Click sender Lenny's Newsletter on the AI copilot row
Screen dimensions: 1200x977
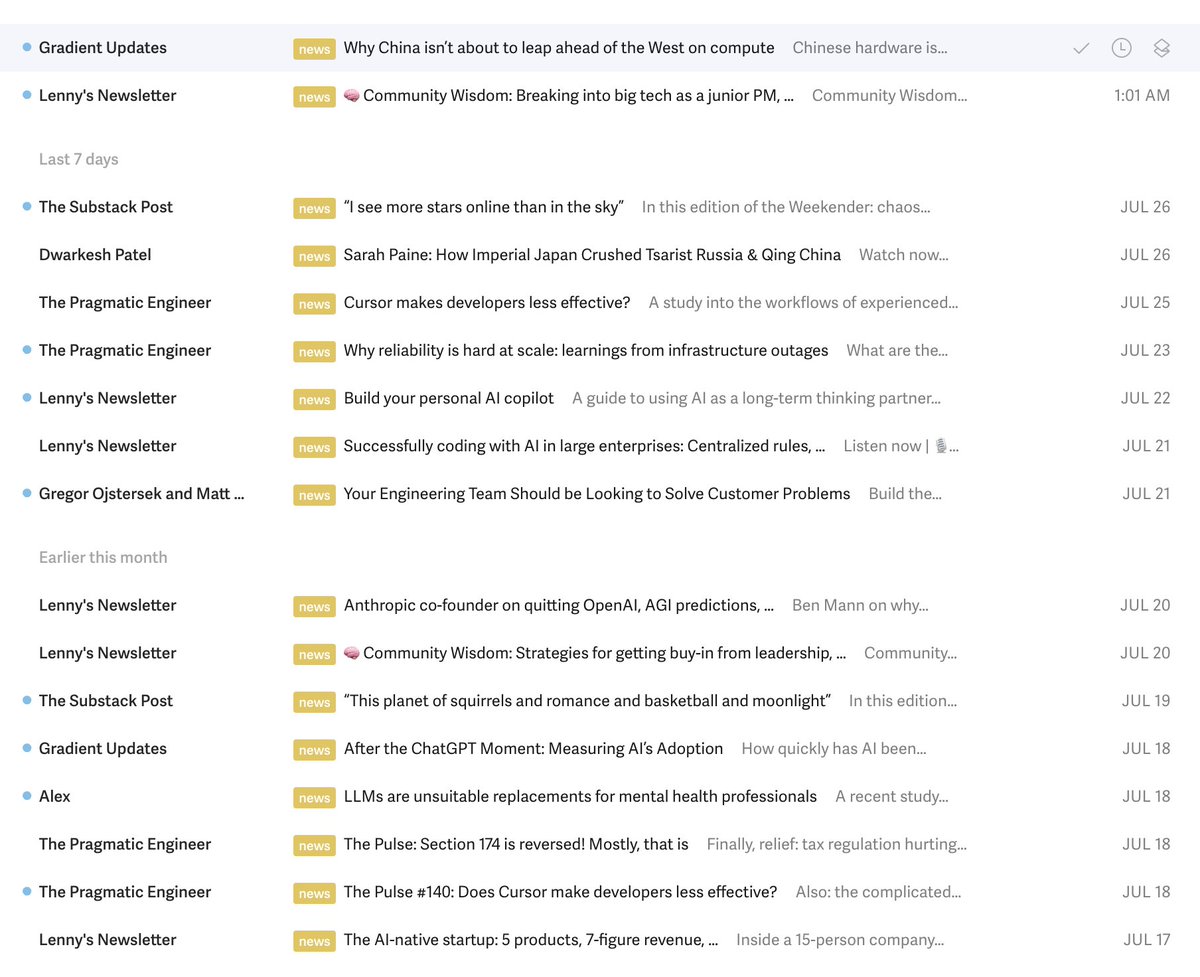coord(108,398)
